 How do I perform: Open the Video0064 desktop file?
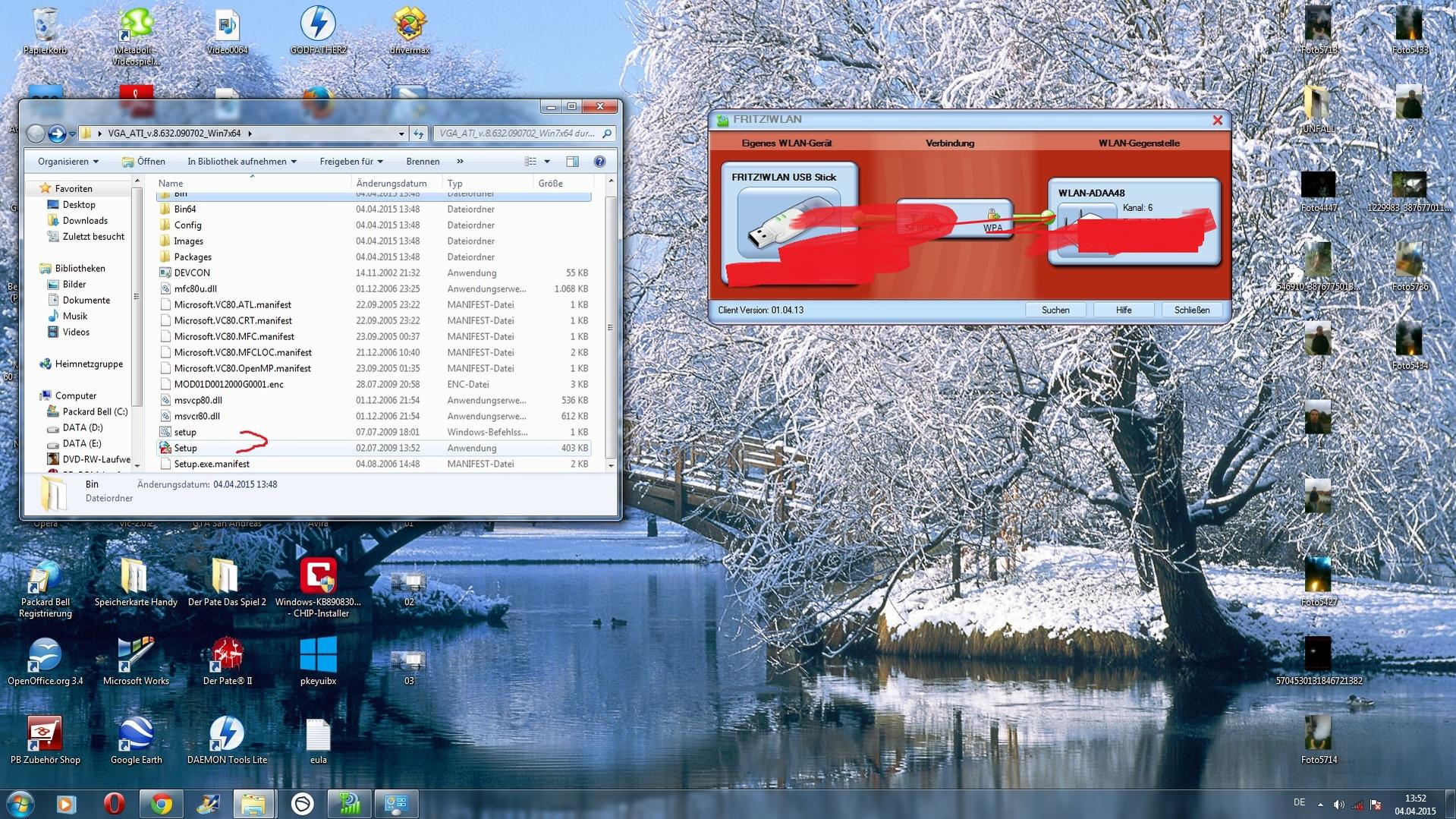227,30
